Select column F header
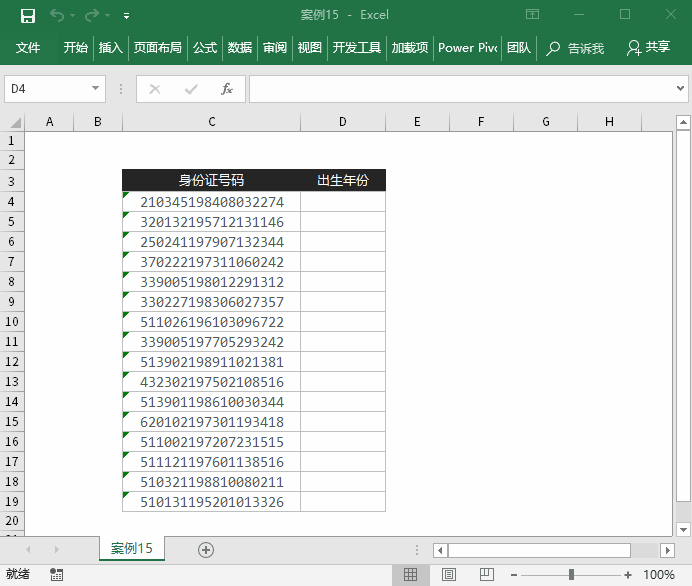Viewport: 692px width, 586px height. tap(481, 122)
